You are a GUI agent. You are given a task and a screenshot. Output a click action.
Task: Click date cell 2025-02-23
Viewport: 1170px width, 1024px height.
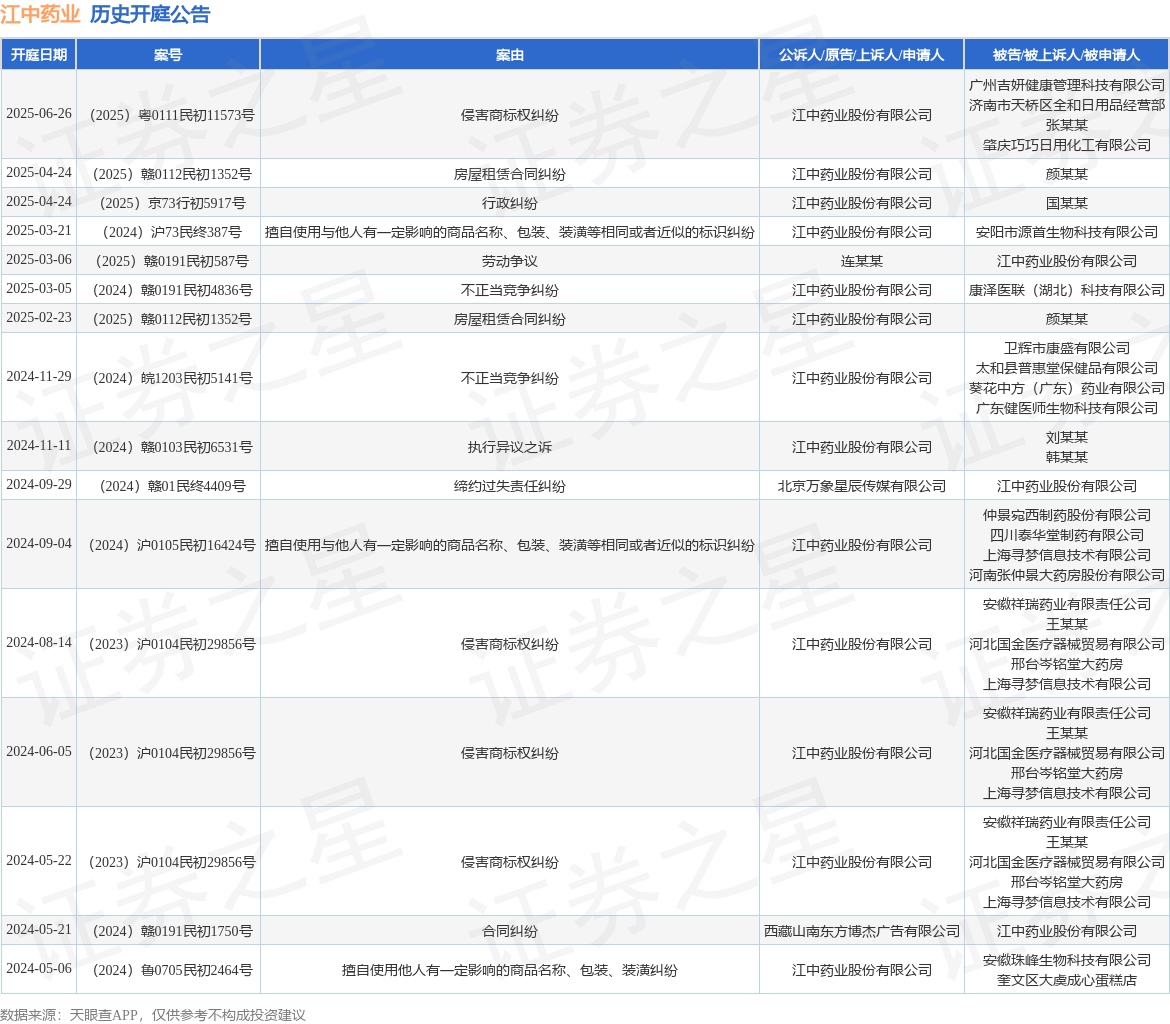tap(39, 318)
